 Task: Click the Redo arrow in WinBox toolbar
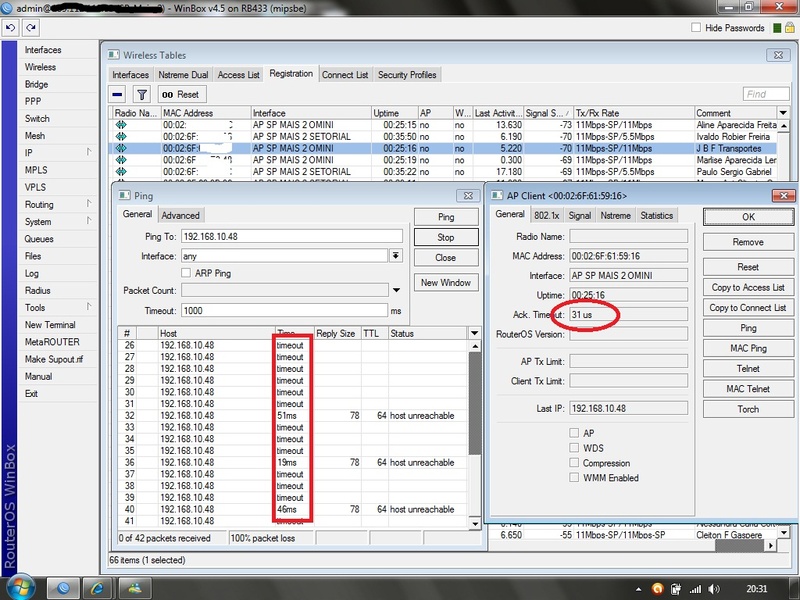tap(31, 28)
